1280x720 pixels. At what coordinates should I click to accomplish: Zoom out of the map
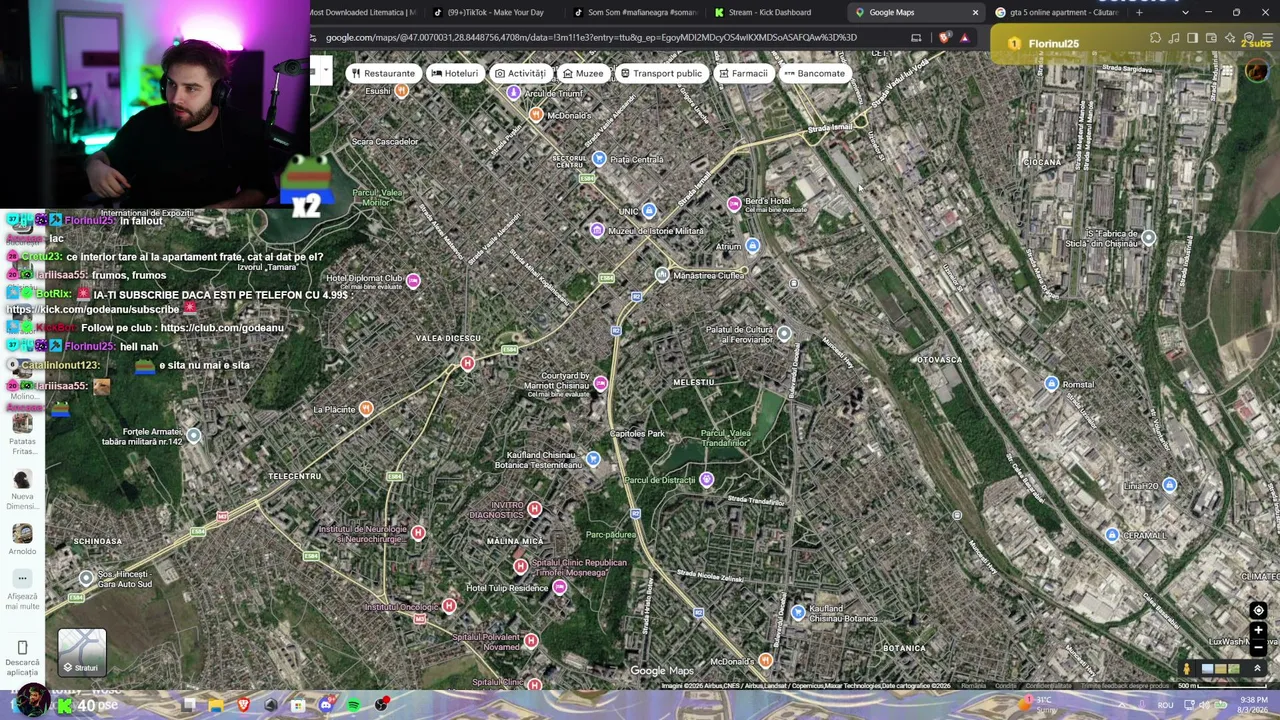click(1258, 648)
